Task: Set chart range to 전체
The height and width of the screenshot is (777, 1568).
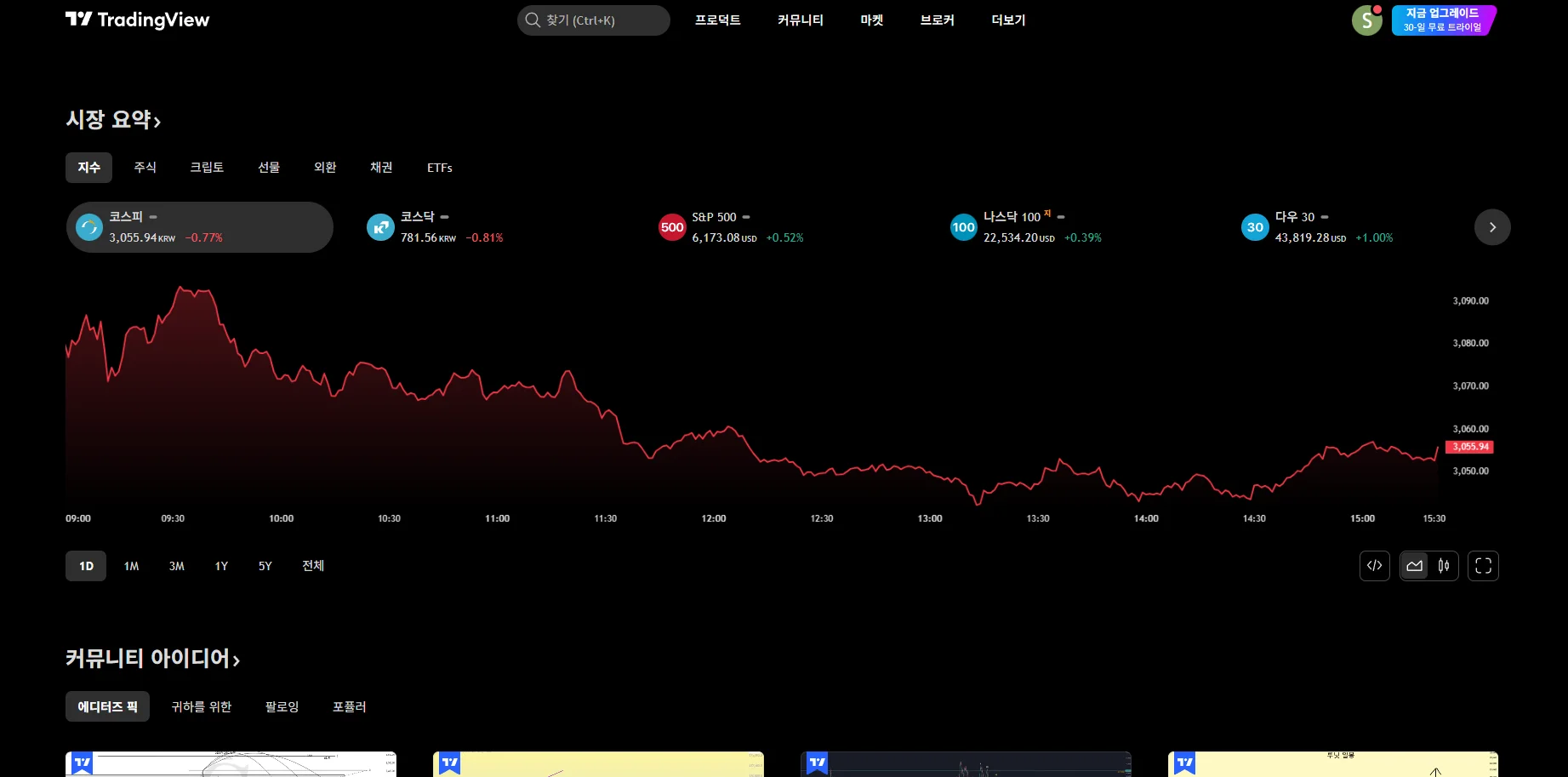Action: click(313, 566)
